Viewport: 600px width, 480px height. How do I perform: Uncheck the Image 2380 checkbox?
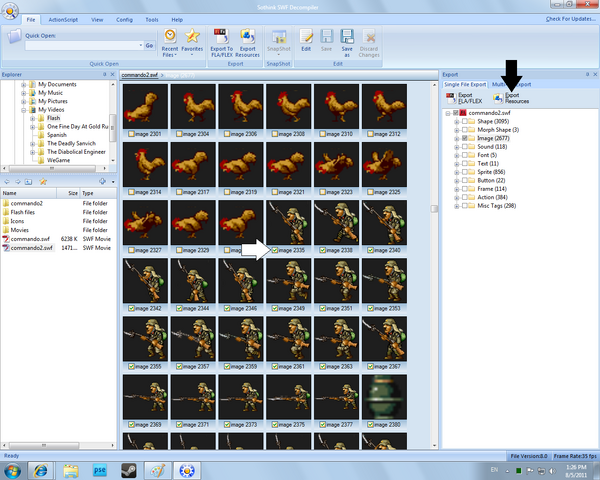370,425
